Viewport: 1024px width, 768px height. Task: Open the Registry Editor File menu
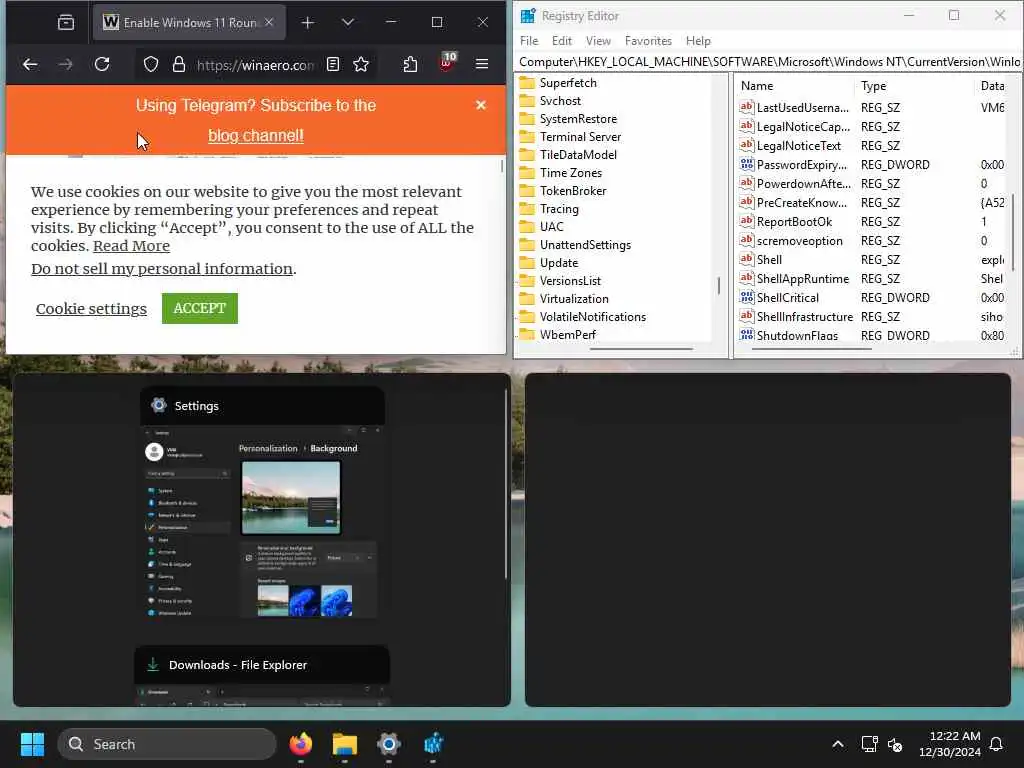(x=529, y=40)
